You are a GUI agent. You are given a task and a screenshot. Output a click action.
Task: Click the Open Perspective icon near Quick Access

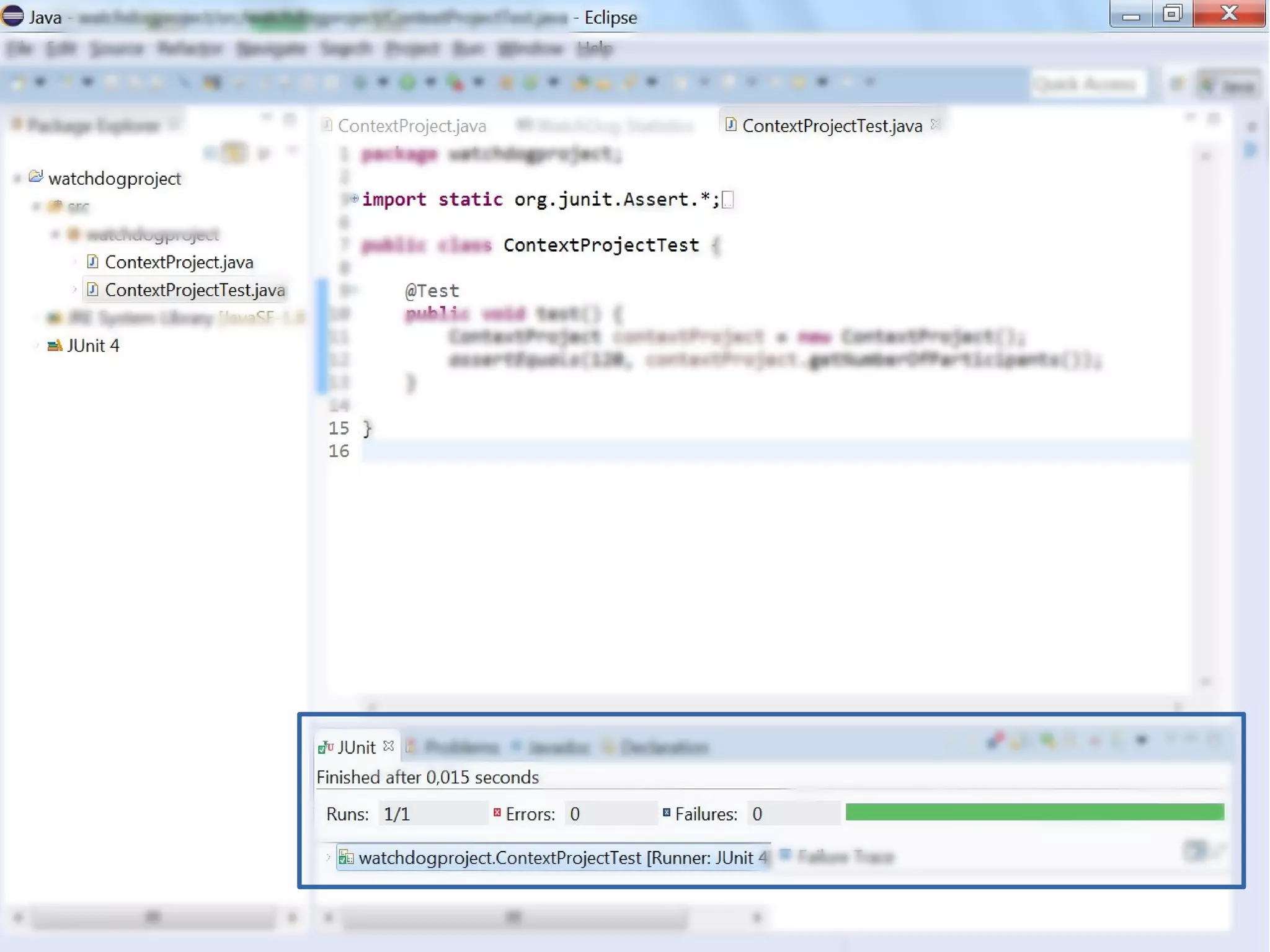[x=1176, y=84]
